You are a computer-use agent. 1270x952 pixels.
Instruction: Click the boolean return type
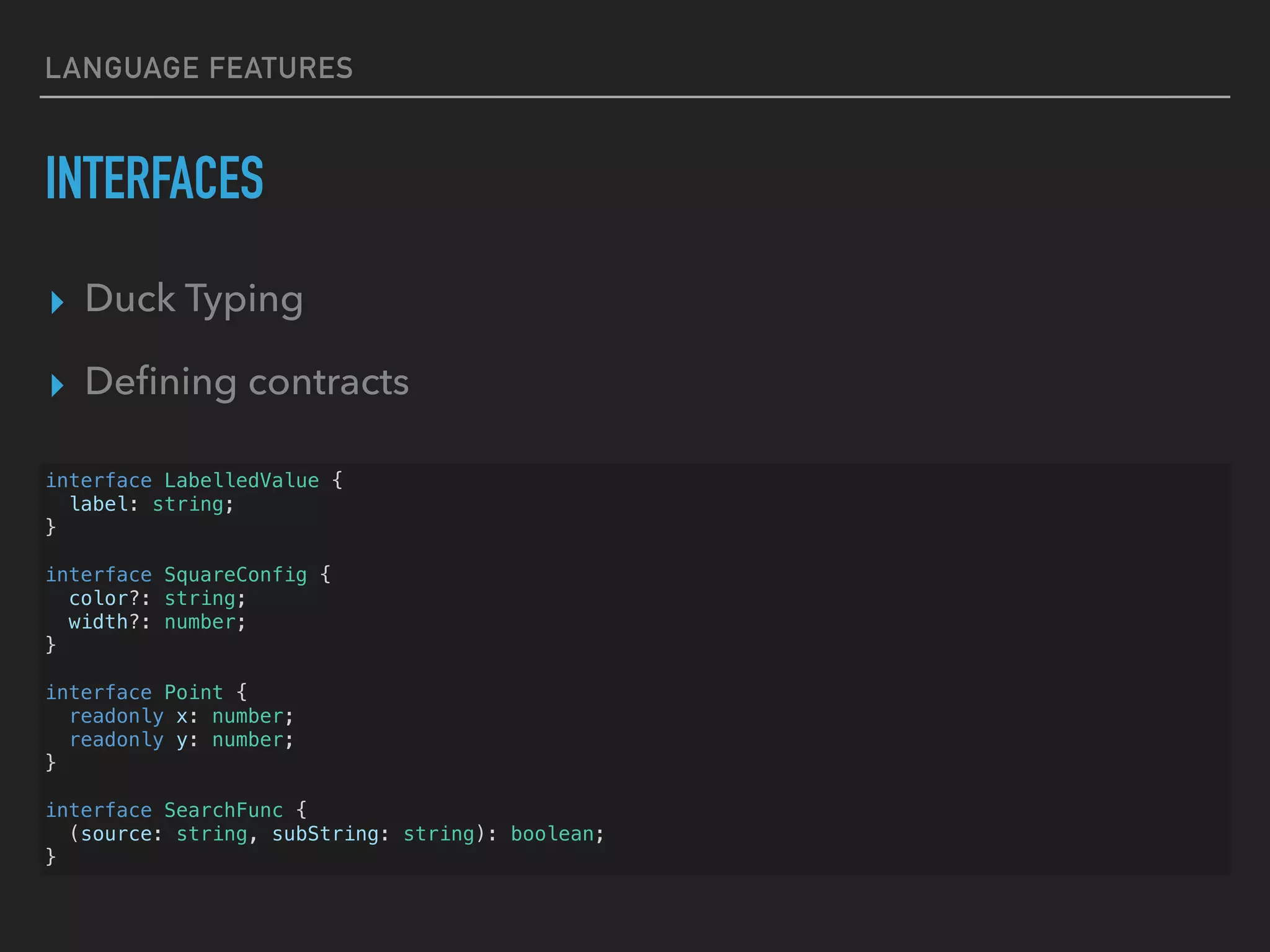tap(552, 834)
